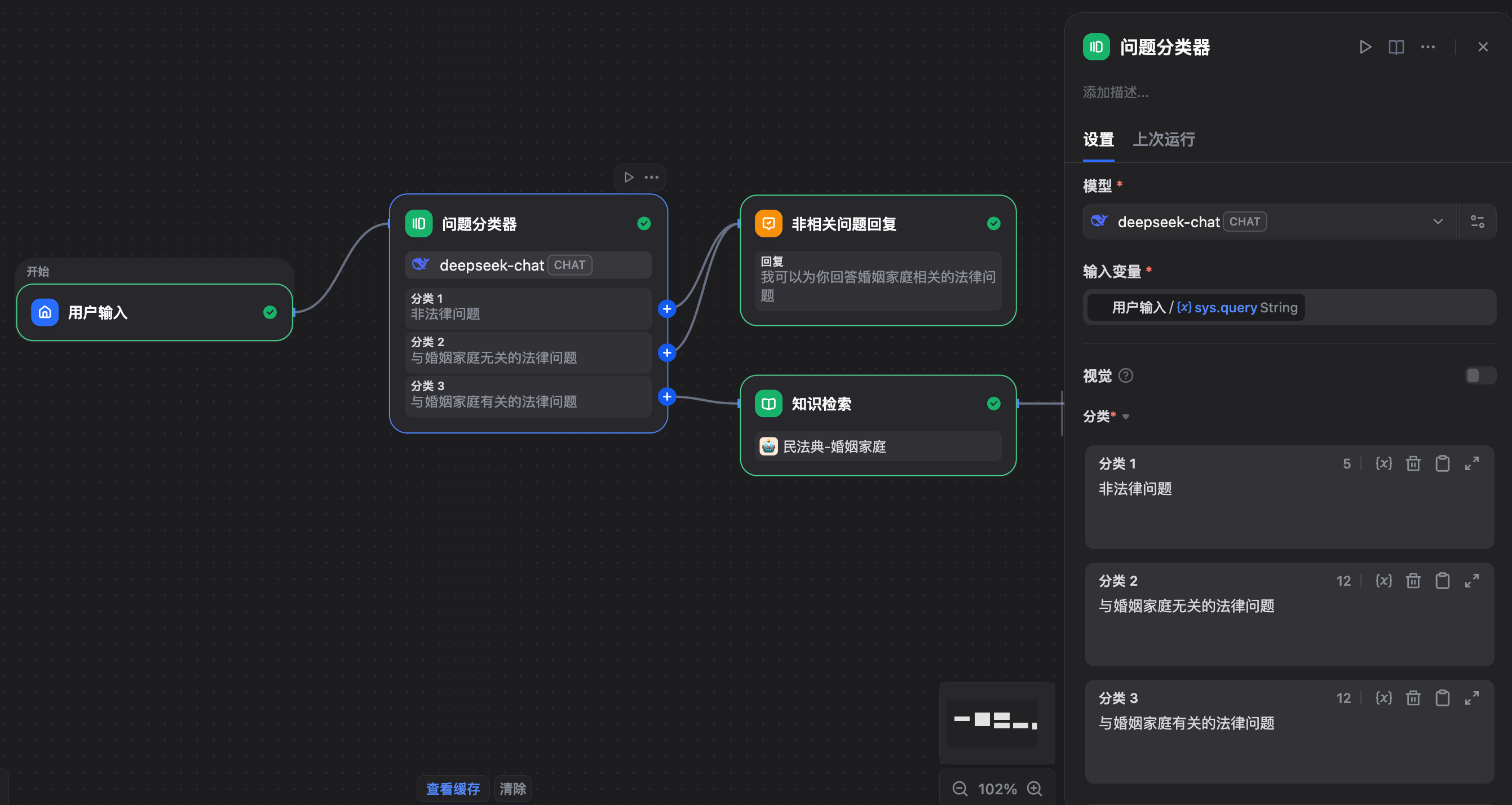
Task: Click the canvas minimap thumbnail
Action: tap(996, 722)
